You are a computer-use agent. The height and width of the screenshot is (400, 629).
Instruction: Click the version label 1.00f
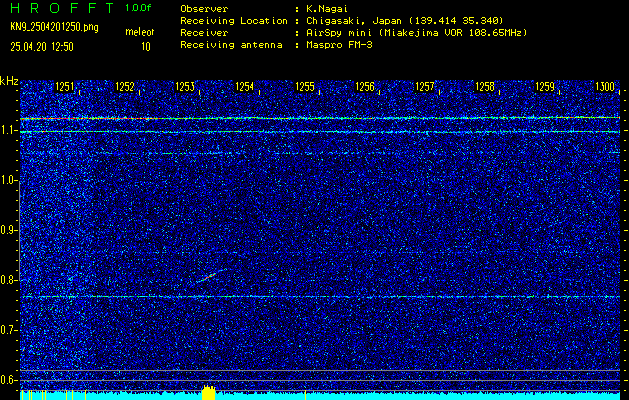pyautogui.click(x=138, y=8)
